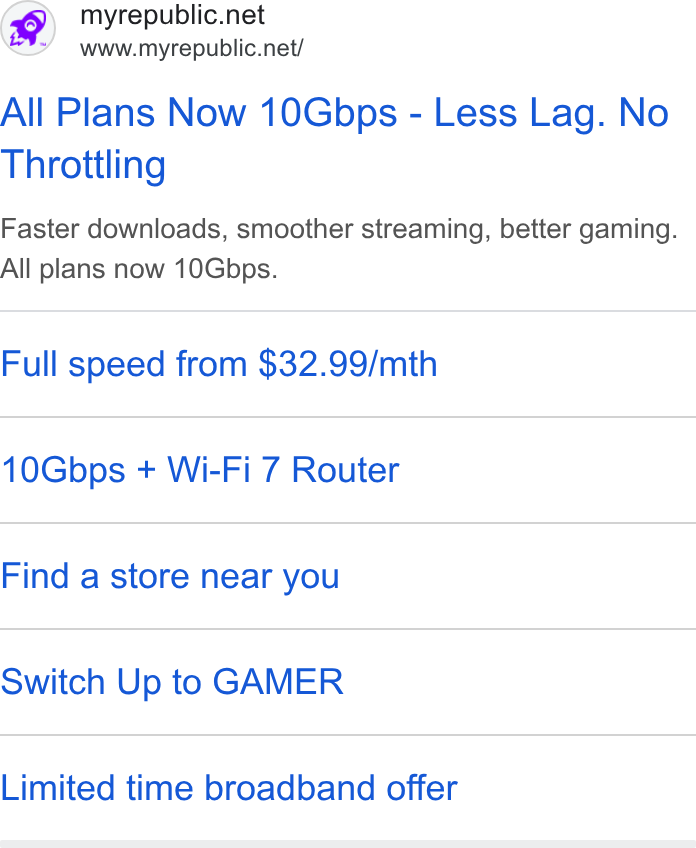Click the word 'Throttling' in the headline

pos(83,164)
